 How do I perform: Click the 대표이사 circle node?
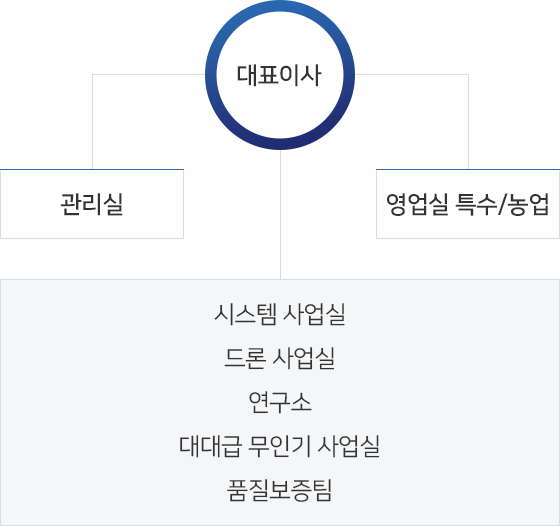click(280, 75)
